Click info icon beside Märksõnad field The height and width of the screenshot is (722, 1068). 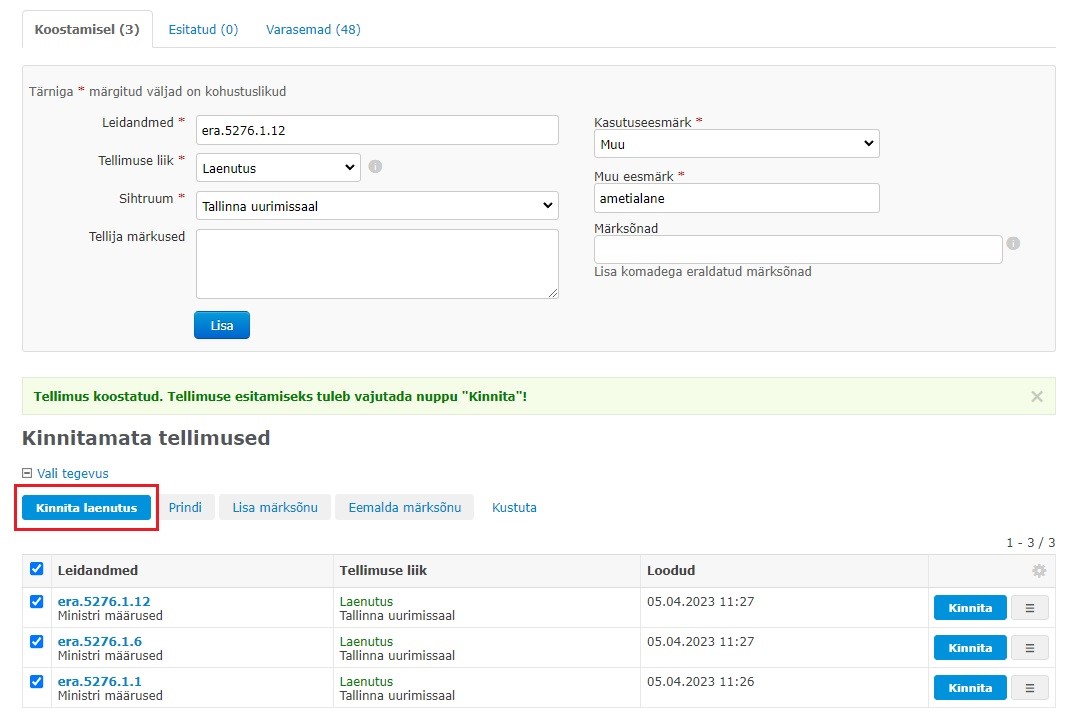tap(1013, 243)
